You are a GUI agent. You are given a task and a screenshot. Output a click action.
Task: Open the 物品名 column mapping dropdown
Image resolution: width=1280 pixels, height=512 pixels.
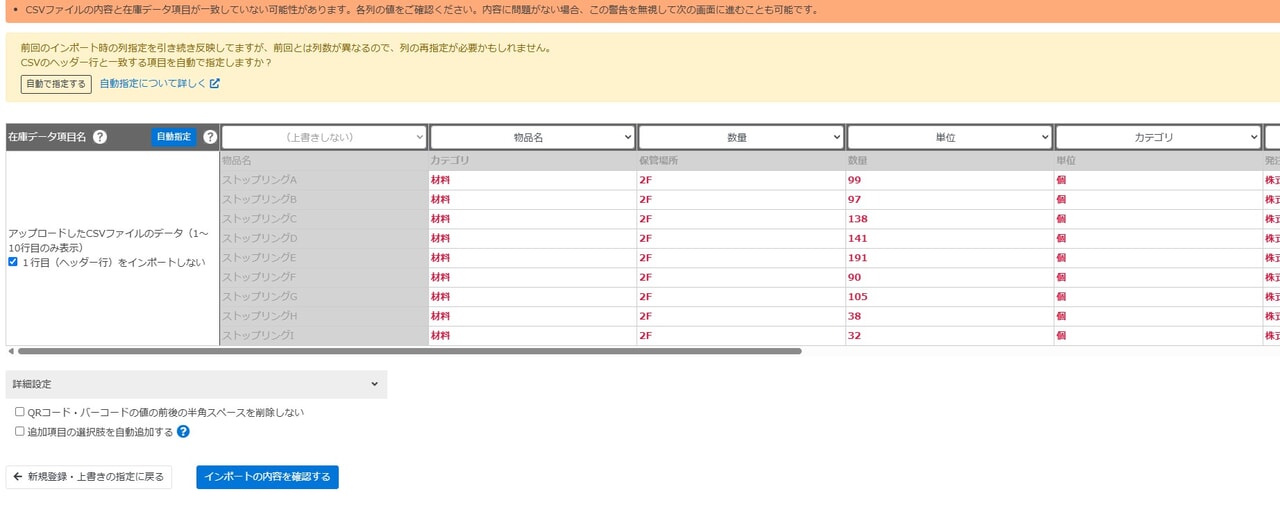532,137
